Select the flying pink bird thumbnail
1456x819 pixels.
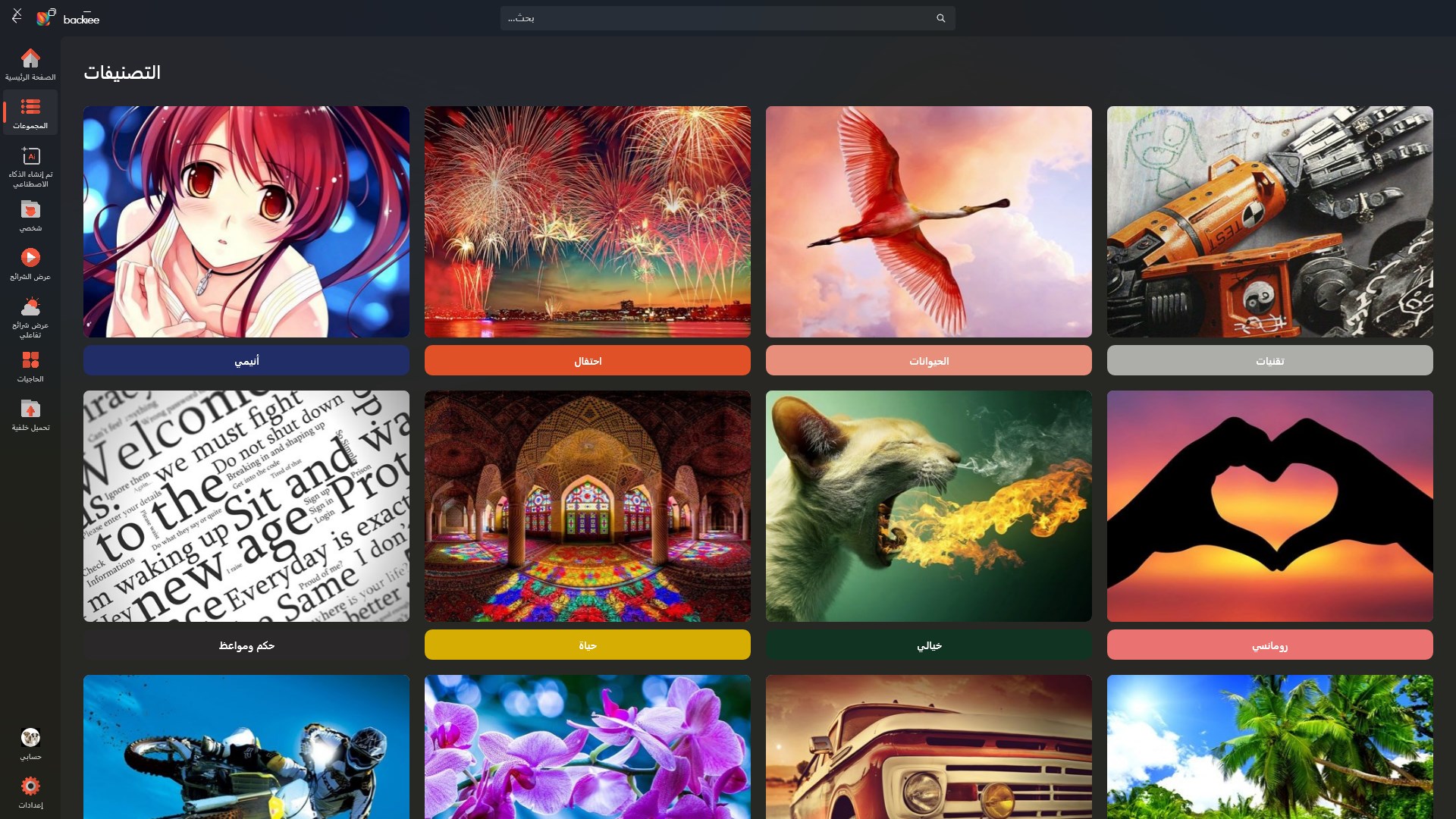coord(929,221)
